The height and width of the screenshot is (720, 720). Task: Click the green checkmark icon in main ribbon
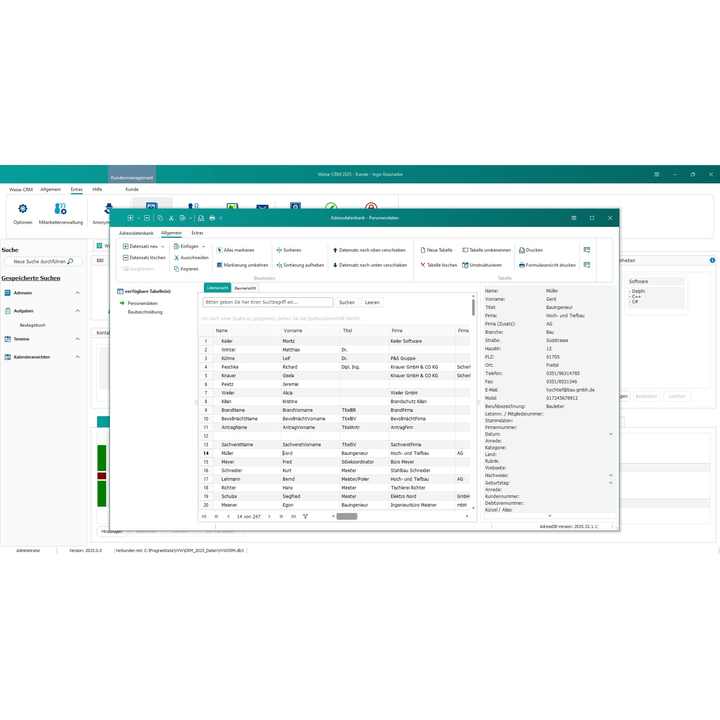coord(331,206)
